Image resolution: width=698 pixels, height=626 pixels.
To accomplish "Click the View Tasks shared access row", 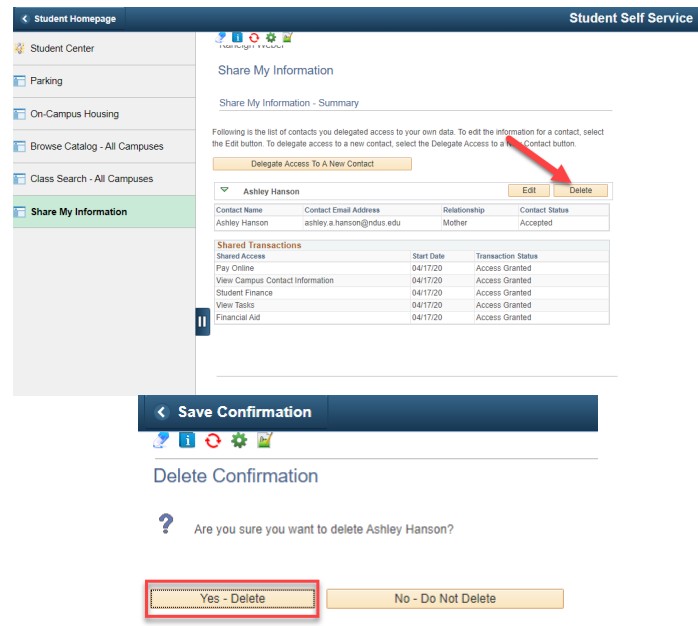I will [412, 305].
